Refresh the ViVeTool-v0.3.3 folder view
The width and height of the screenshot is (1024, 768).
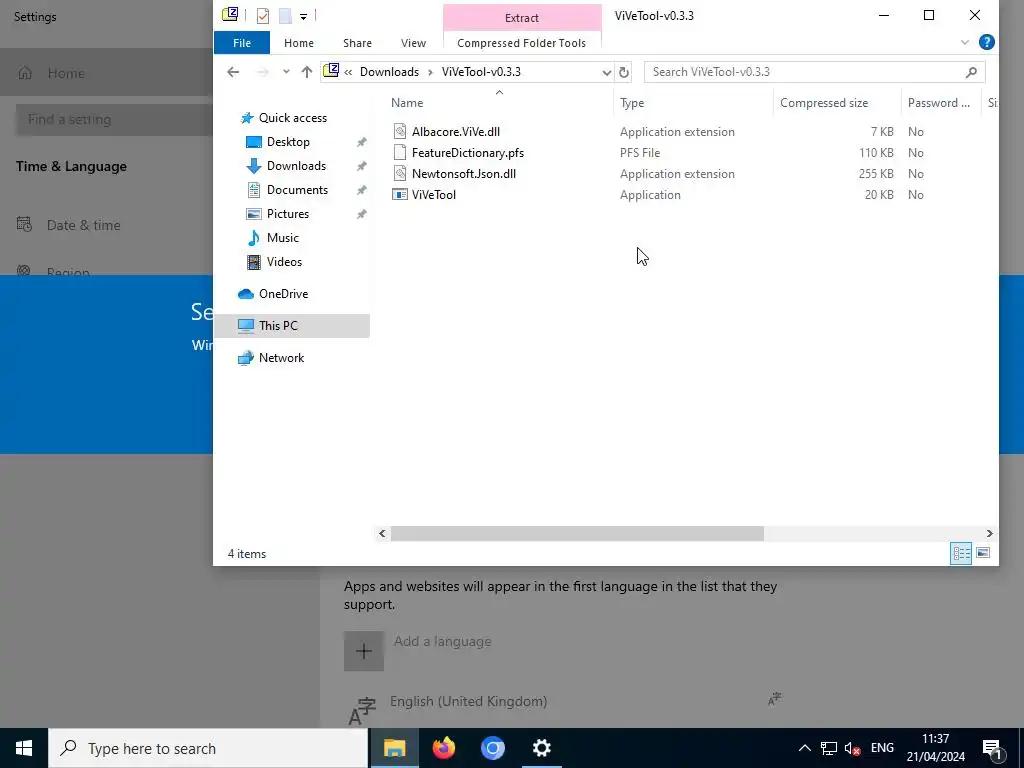pyautogui.click(x=624, y=72)
